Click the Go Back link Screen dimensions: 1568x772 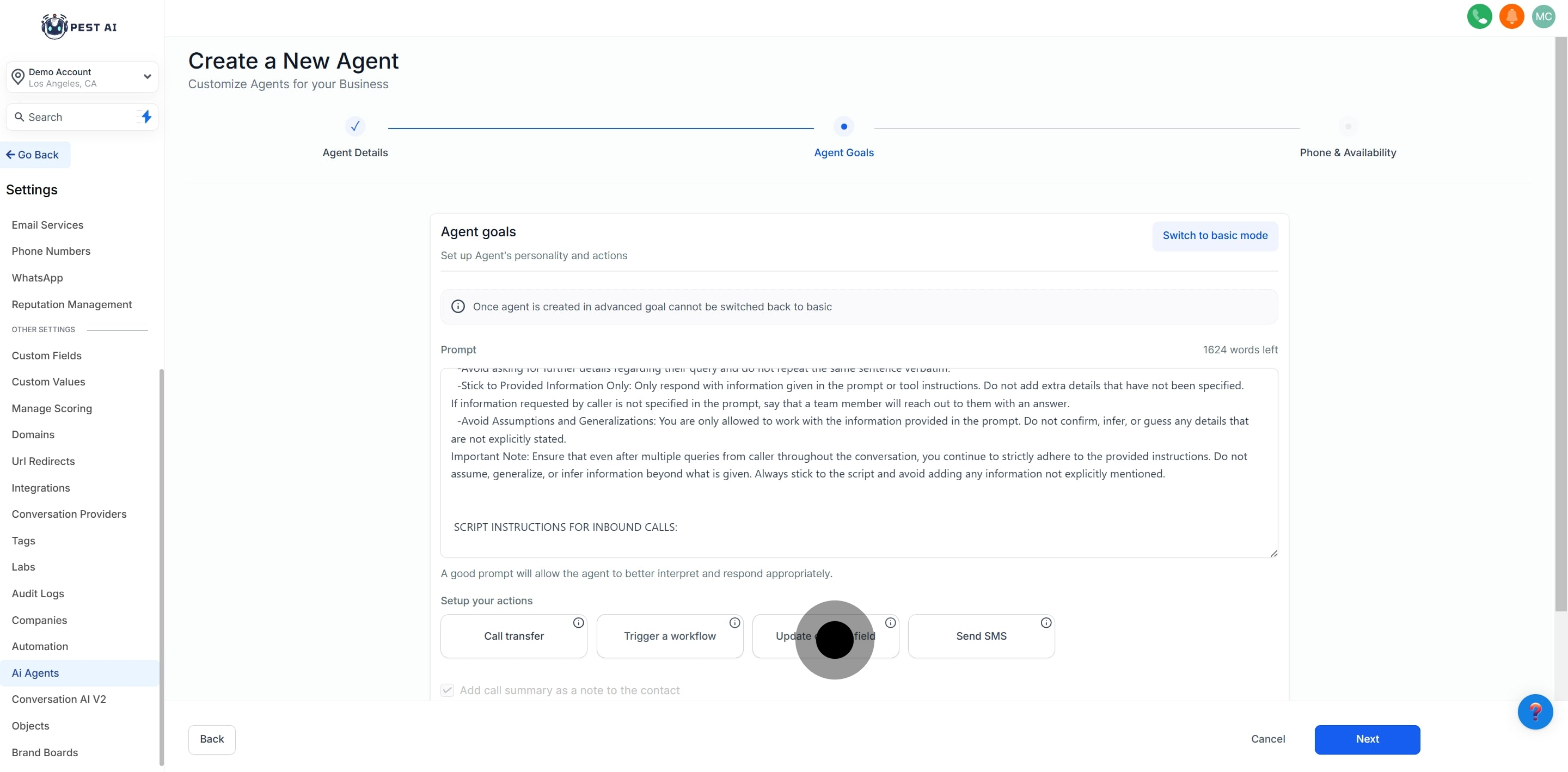[33, 155]
